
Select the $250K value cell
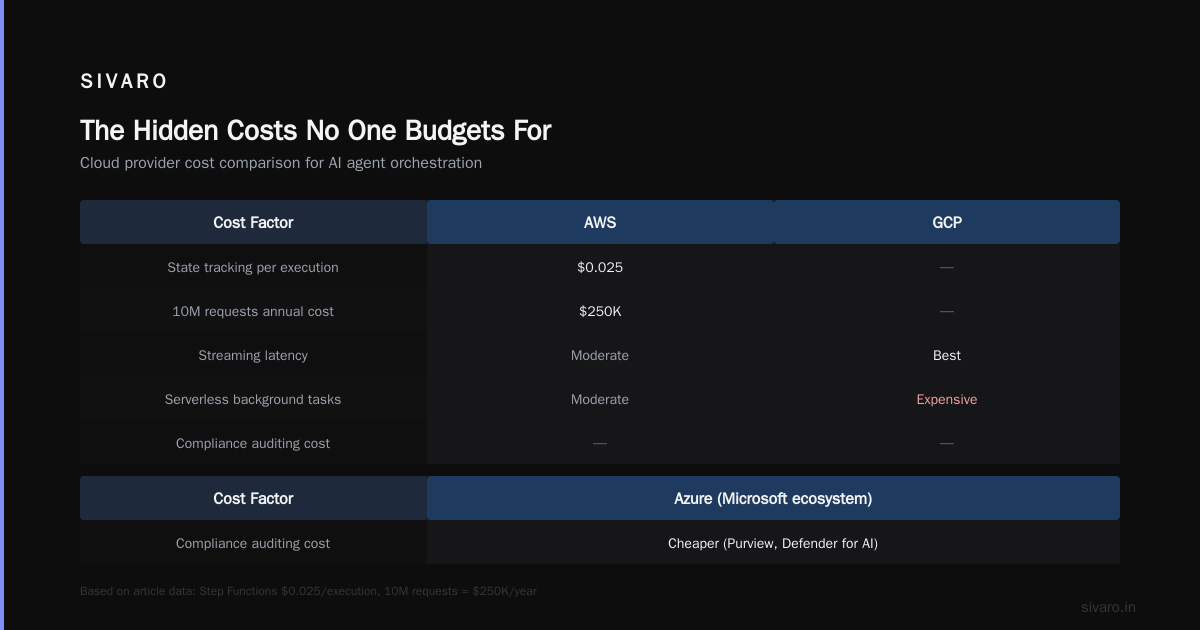(600, 311)
